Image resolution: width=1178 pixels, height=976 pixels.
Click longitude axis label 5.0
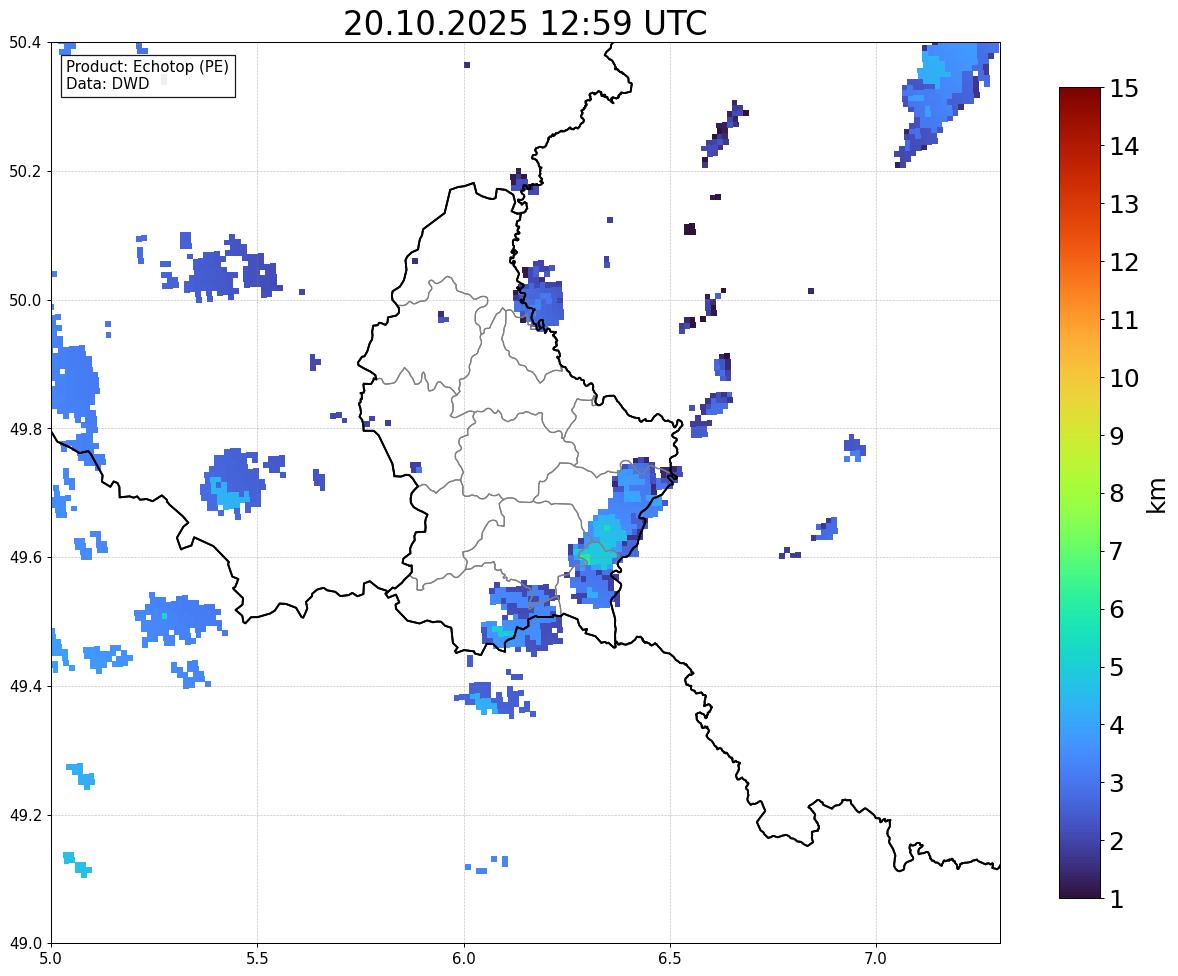click(x=51, y=959)
